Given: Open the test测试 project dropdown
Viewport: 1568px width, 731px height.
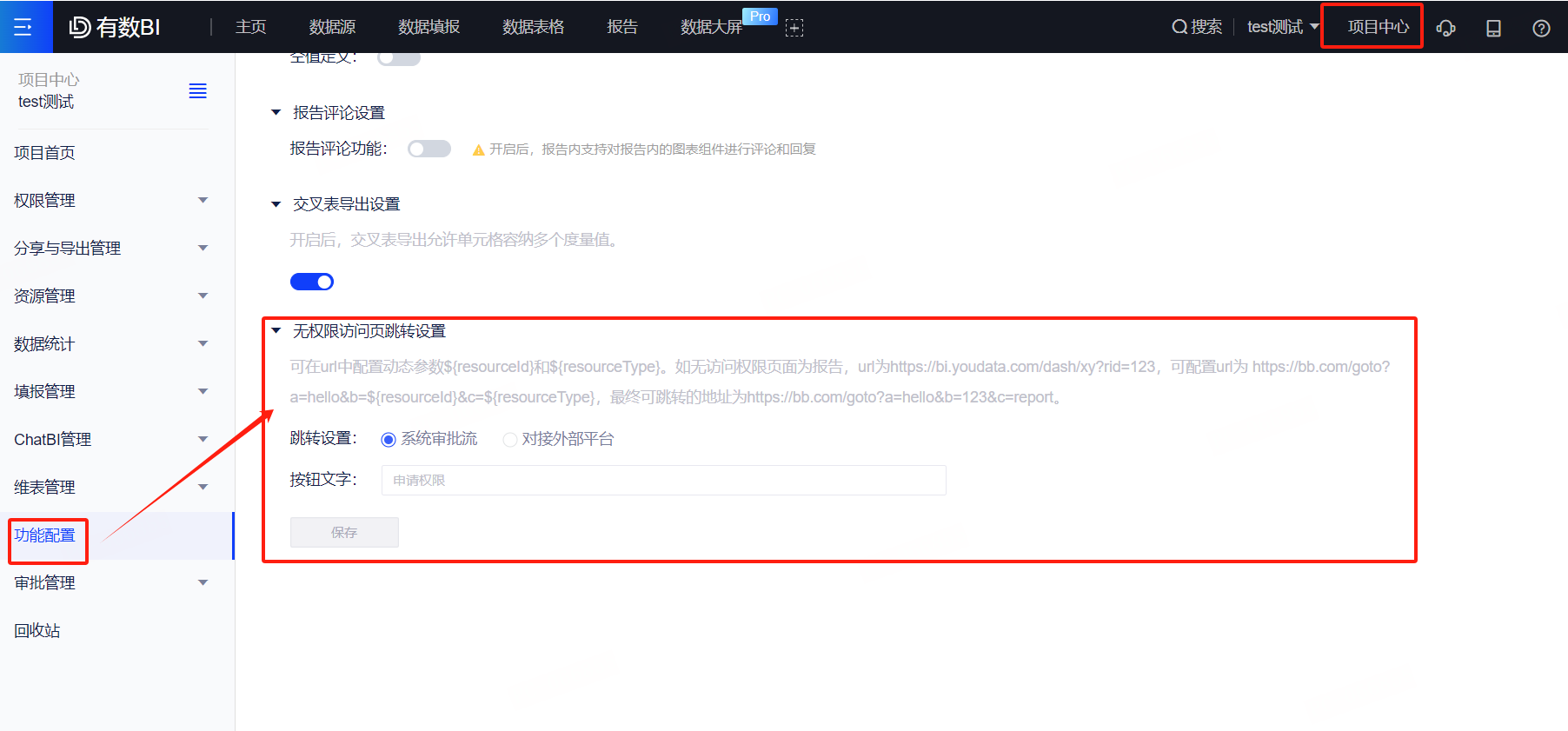Looking at the screenshot, I should click(1282, 27).
